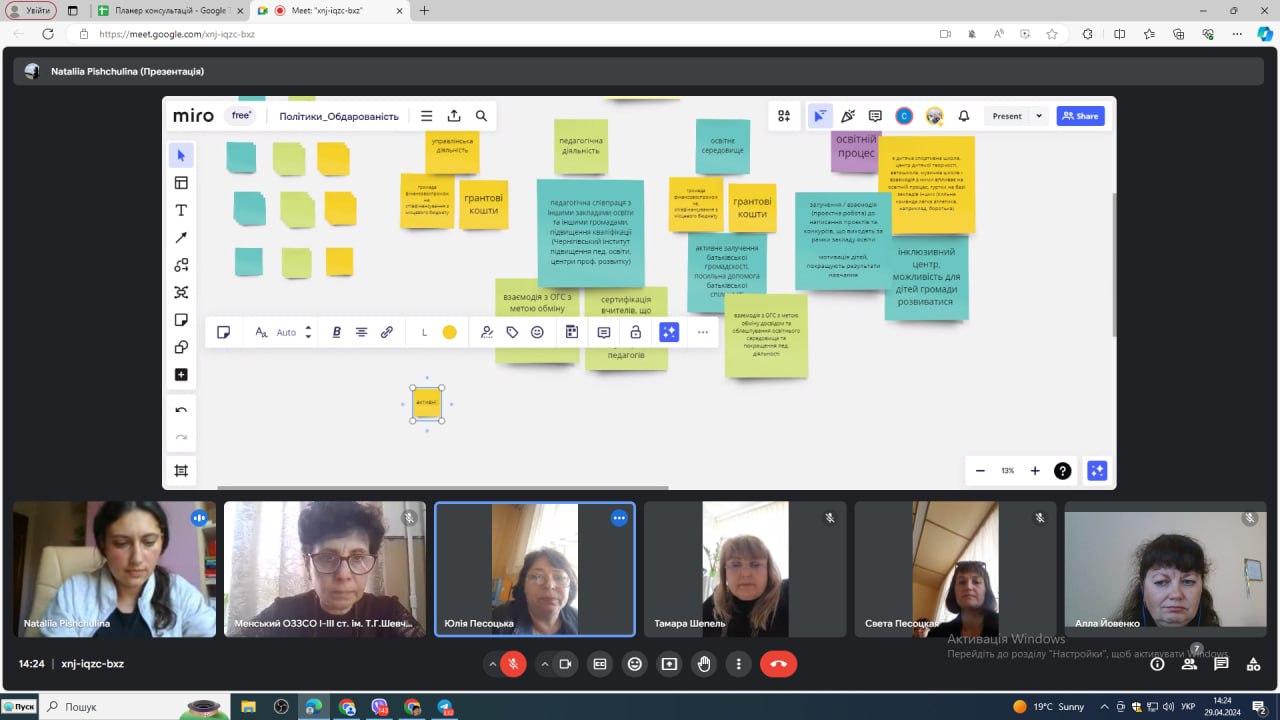
Task: Expand audio settings arrow next to microphone
Action: click(x=492, y=663)
